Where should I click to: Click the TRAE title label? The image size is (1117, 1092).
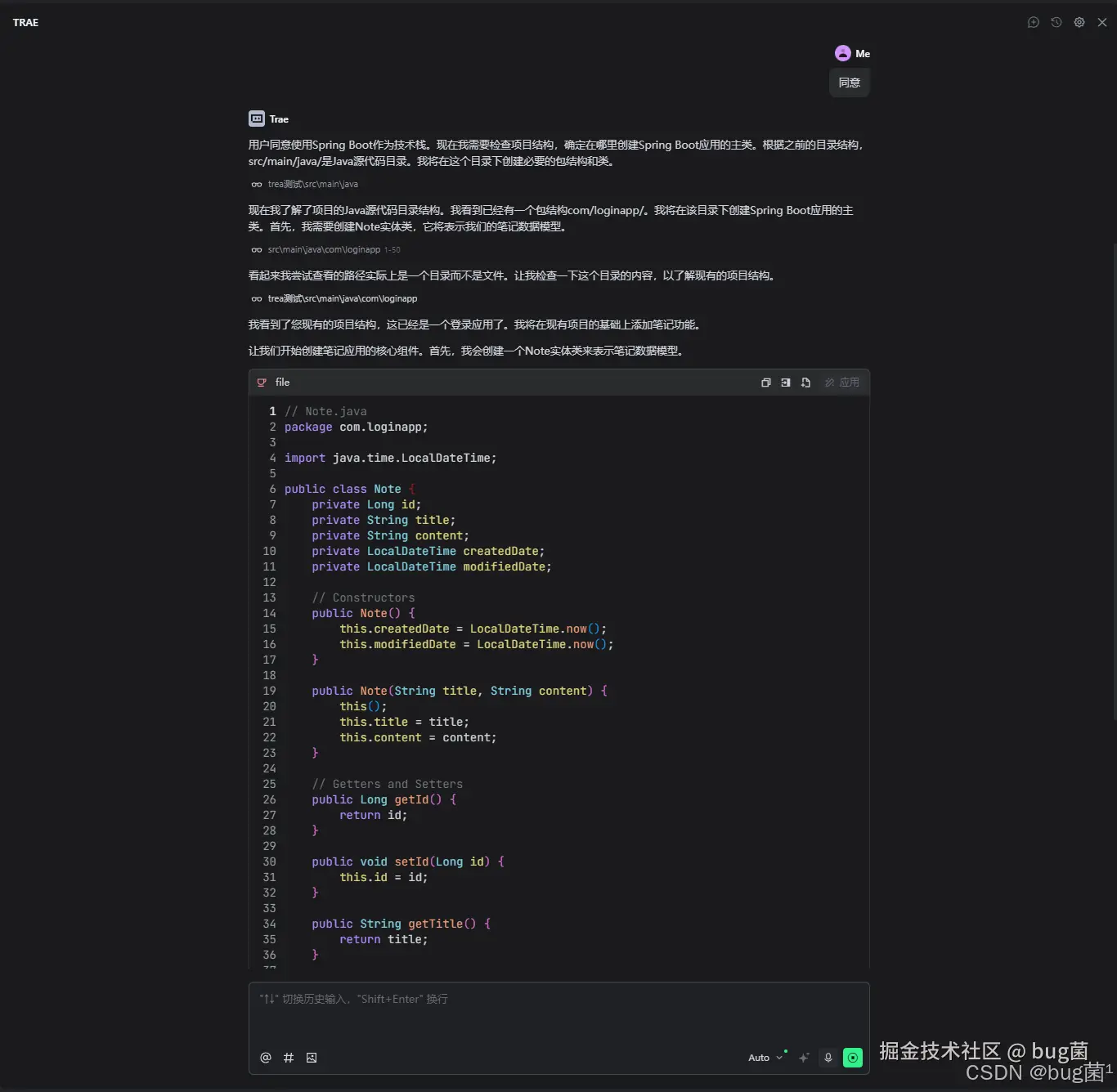[x=25, y=23]
